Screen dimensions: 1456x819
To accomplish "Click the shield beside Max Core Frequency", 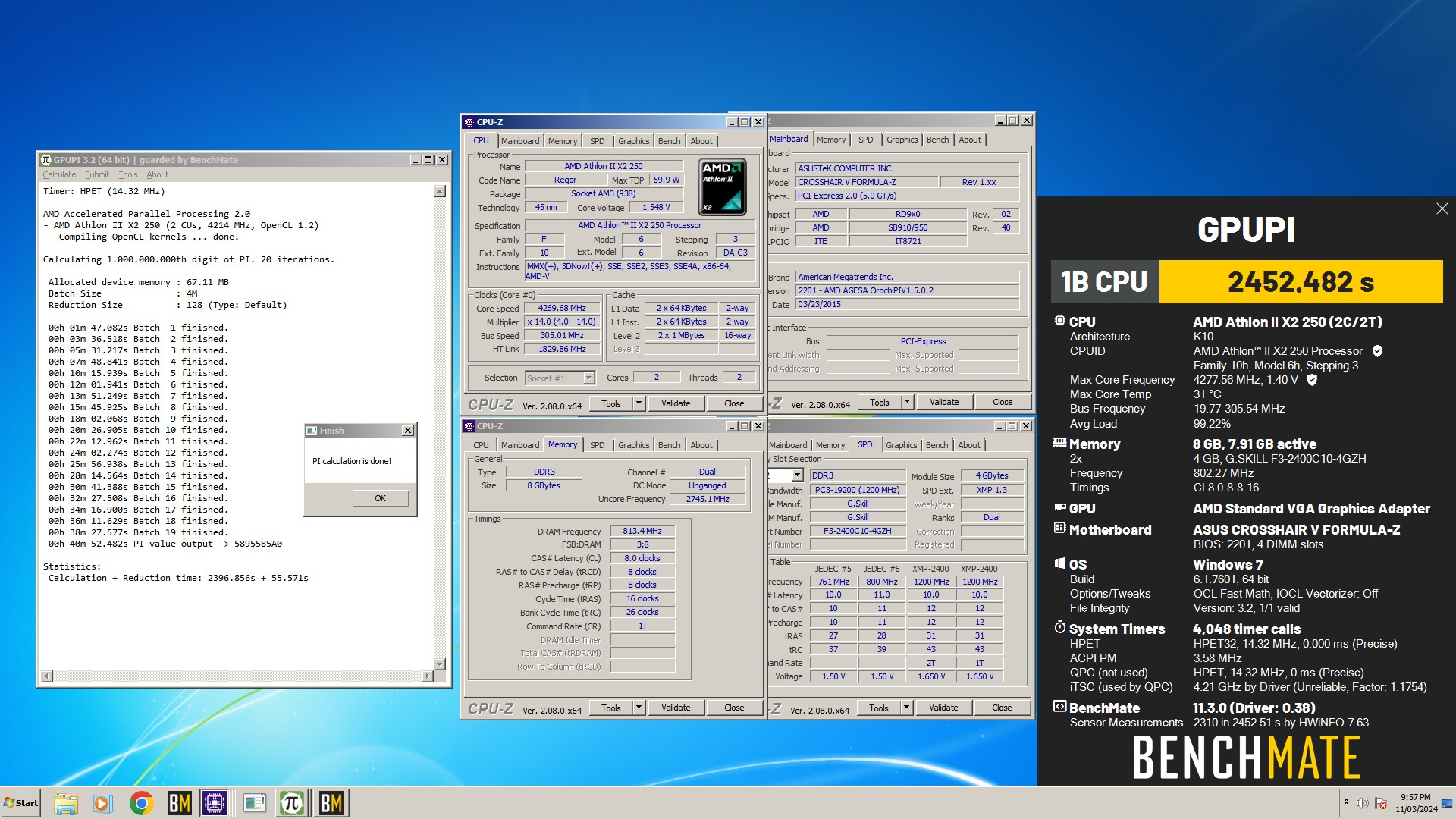I will click(x=1312, y=380).
